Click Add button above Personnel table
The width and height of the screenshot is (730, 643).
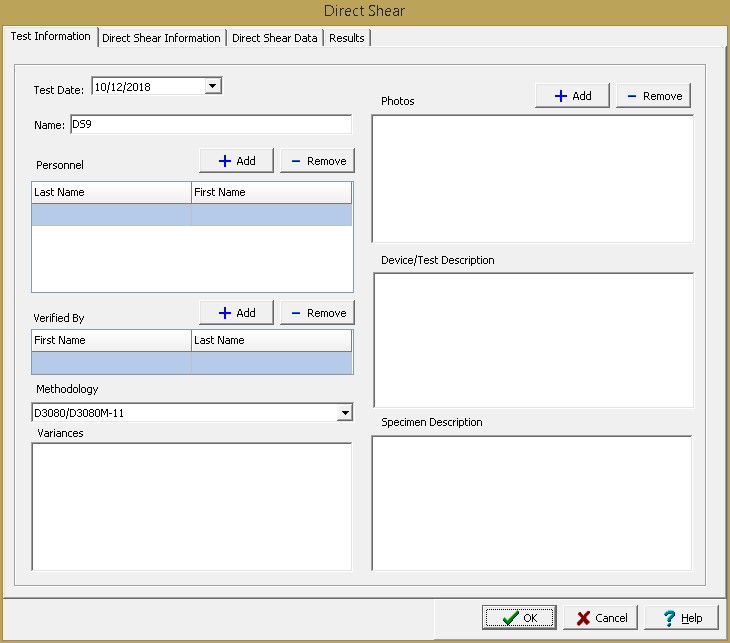pyautogui.click(x=236, y=161)
